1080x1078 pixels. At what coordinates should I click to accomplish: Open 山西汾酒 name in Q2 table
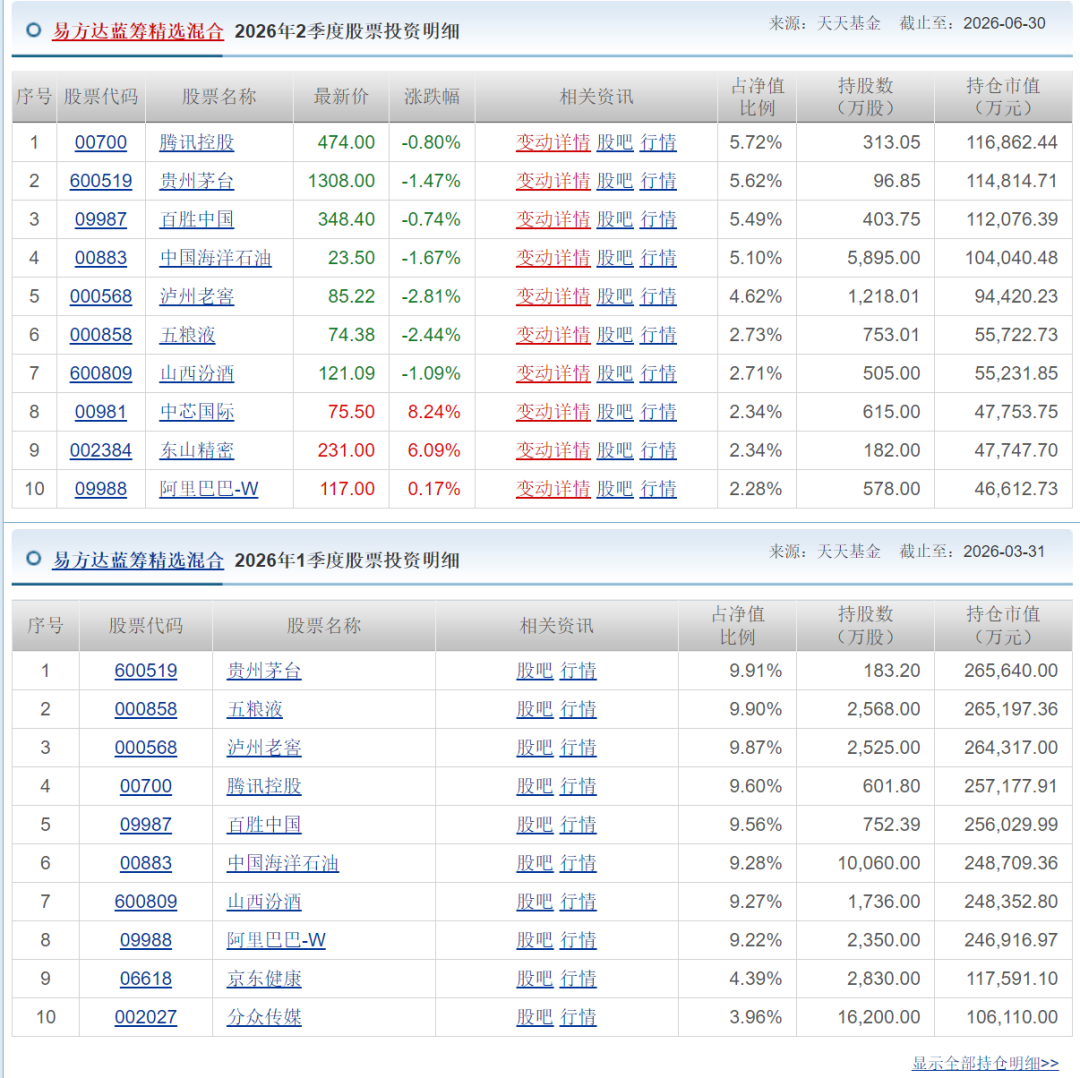(197, 374)
